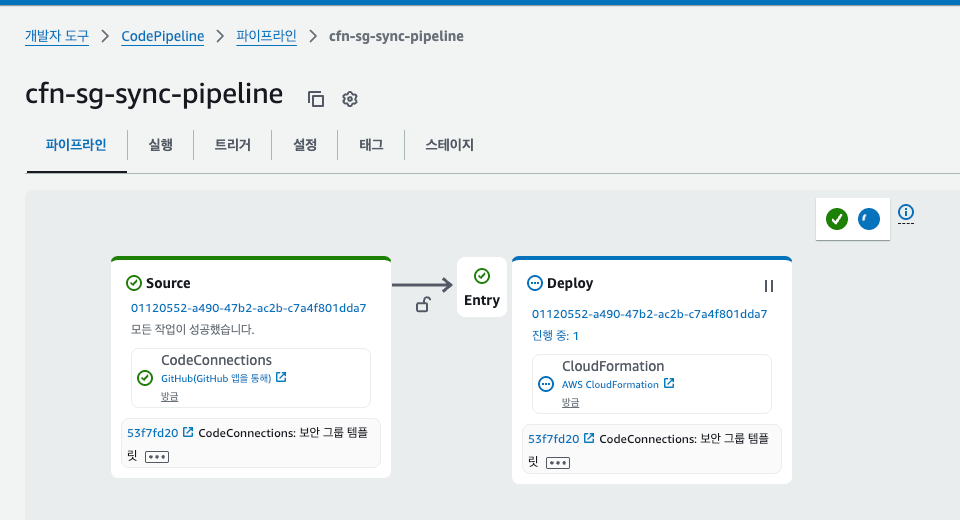Click the CodeConnections action name

[x=217, y=360]
